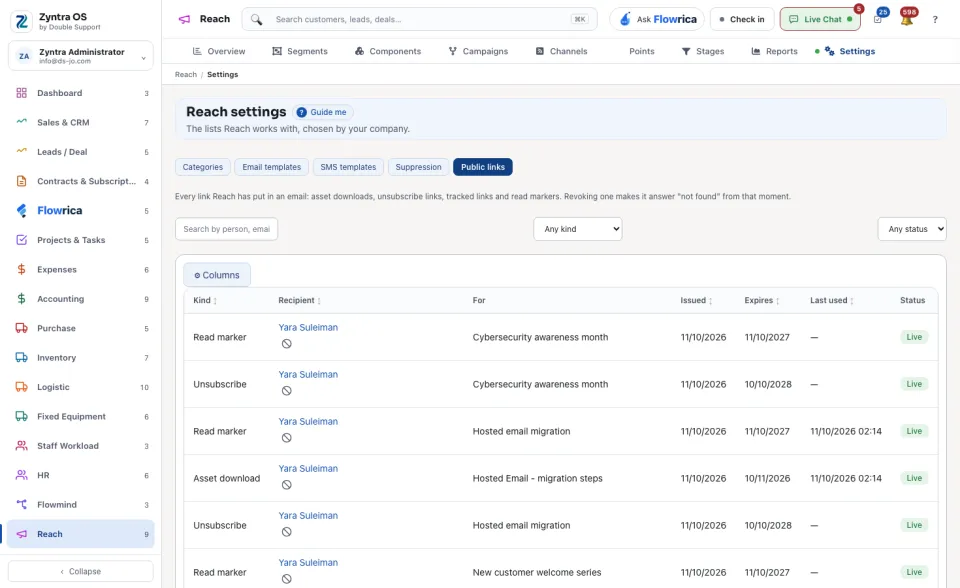Revoke Read marker link for Cybersecurity awareness month
Image resolution: width=960 pixels, height=588 pixels.
pos(287,344)
